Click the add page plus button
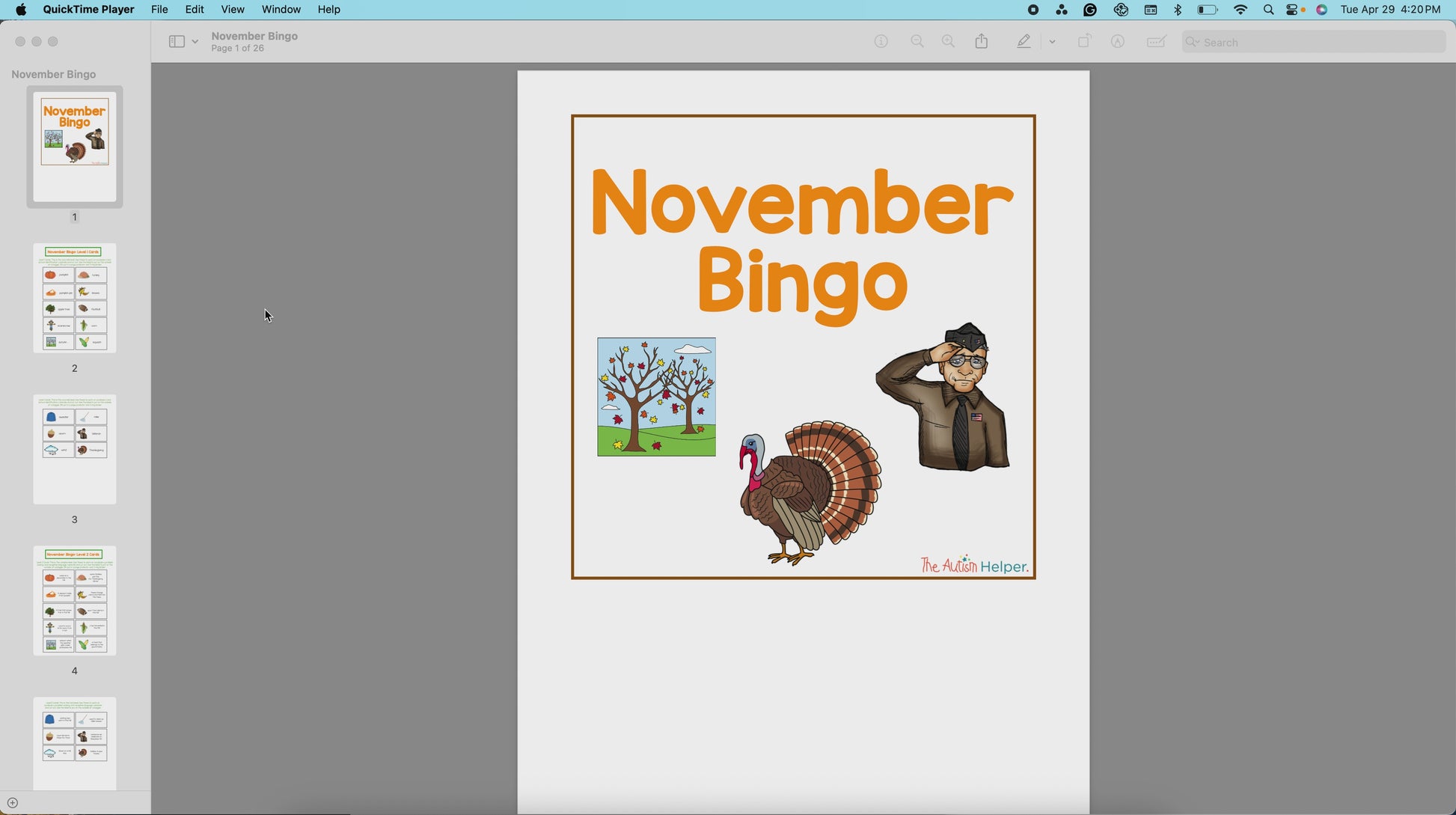The width and height of the screenshot is (1456, 815). coord(13,803)
